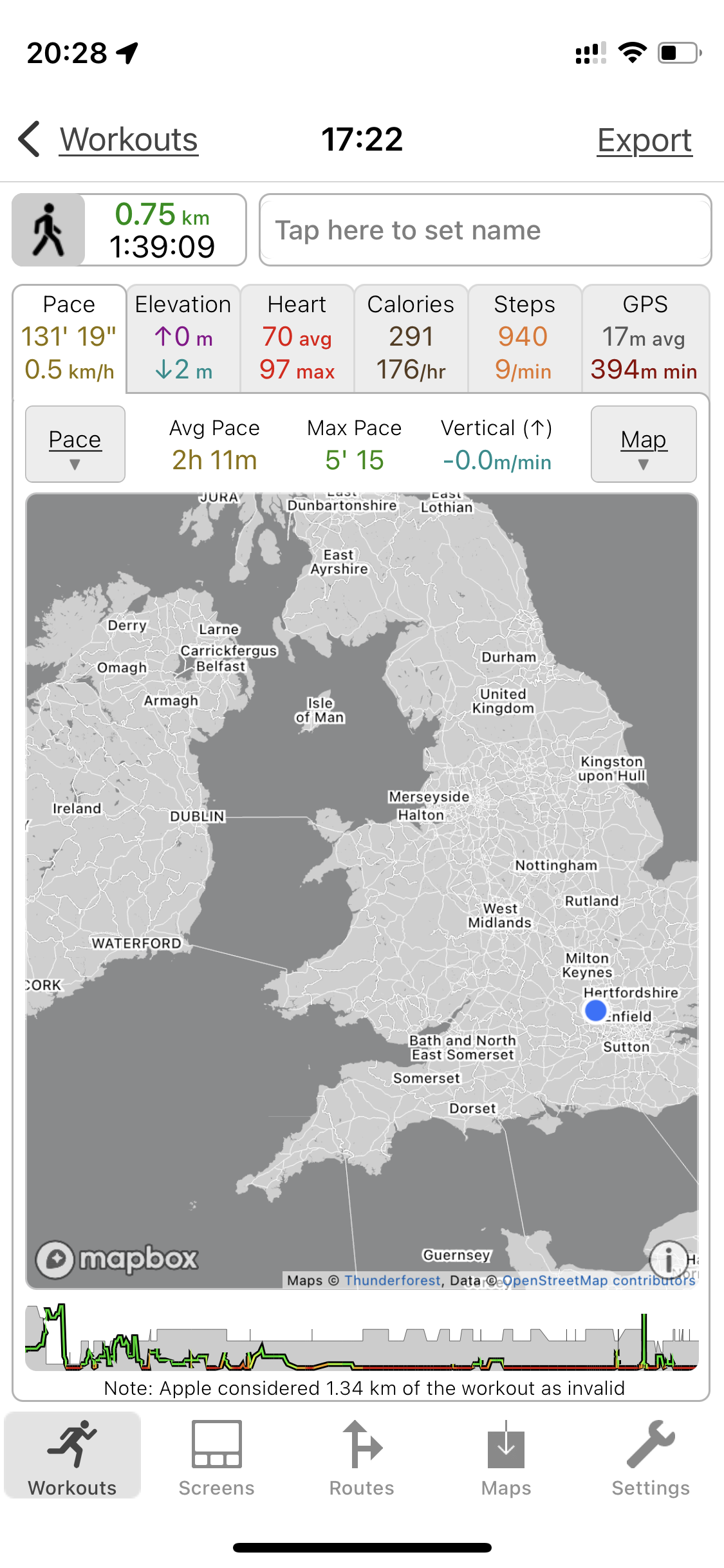724x1568 pixels.
Task: Tap the pace graph timeline
Action: [362, 1338]
